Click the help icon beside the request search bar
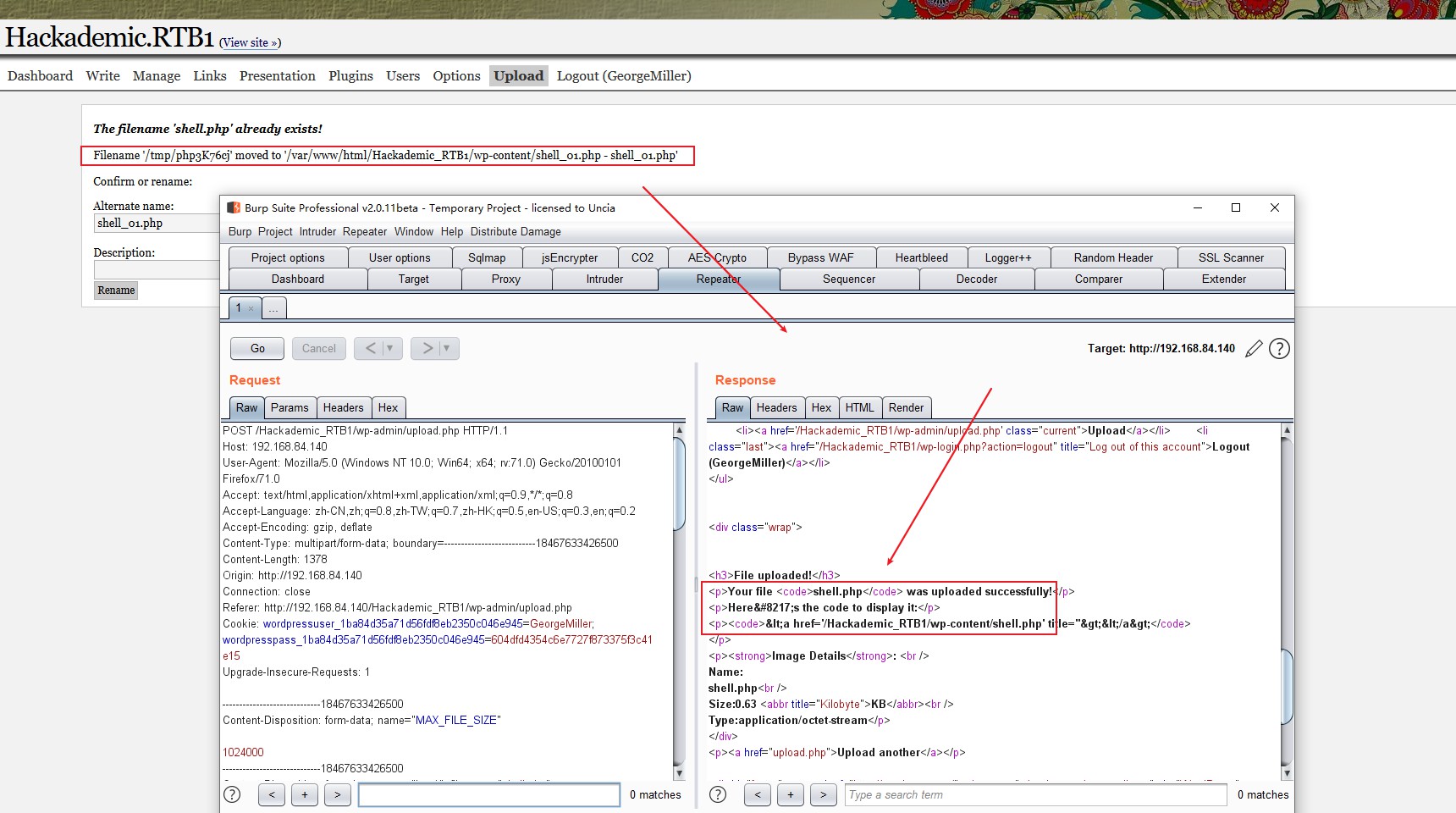 click(x=232, y=794)
